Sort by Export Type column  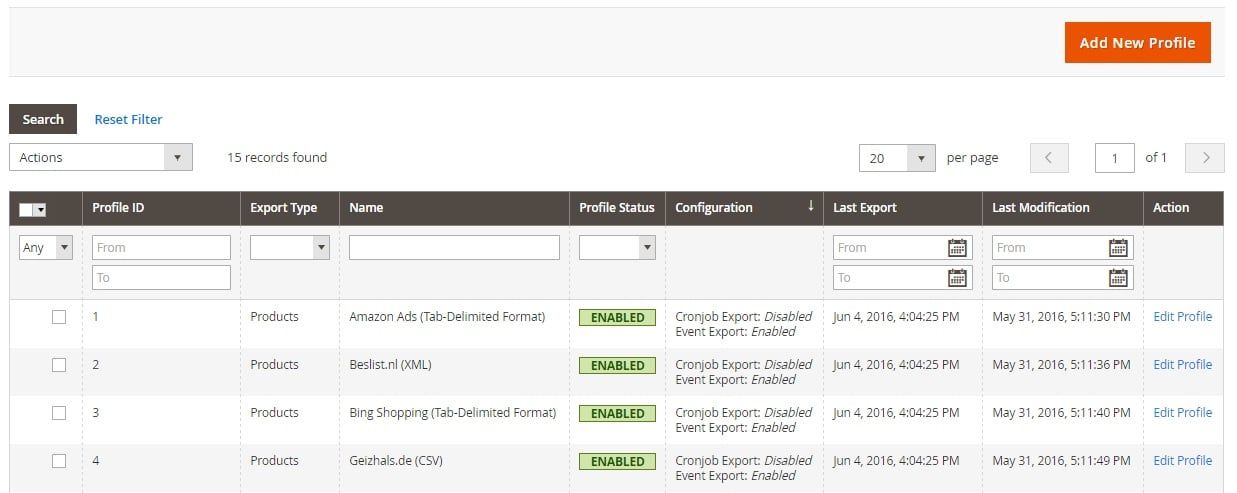pyautogui.click(x=283, y=208)
